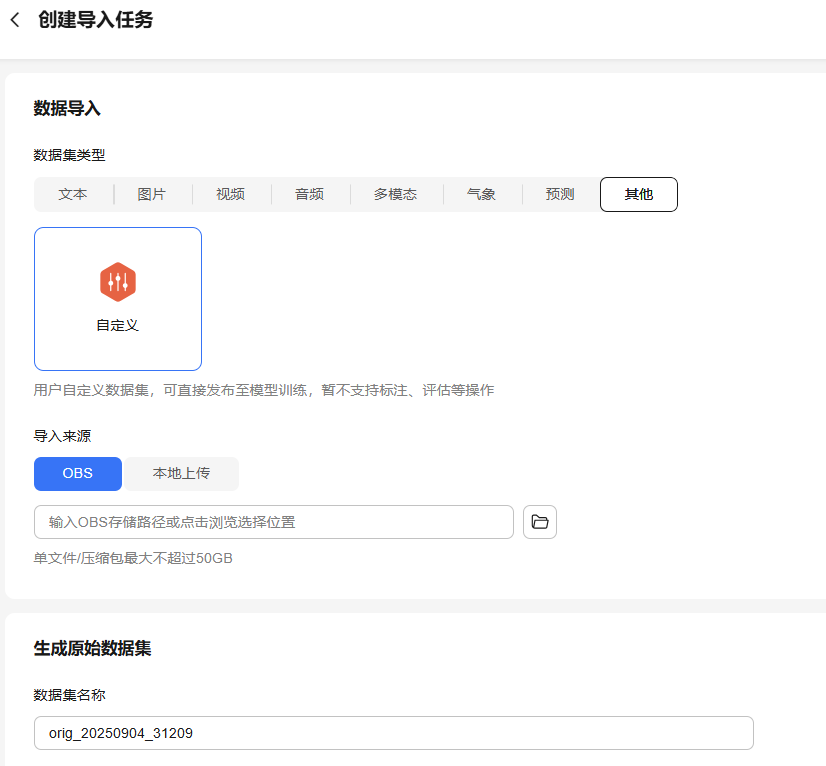Switch to the OBS import source
Screen dimensions: 826x766
77,474
